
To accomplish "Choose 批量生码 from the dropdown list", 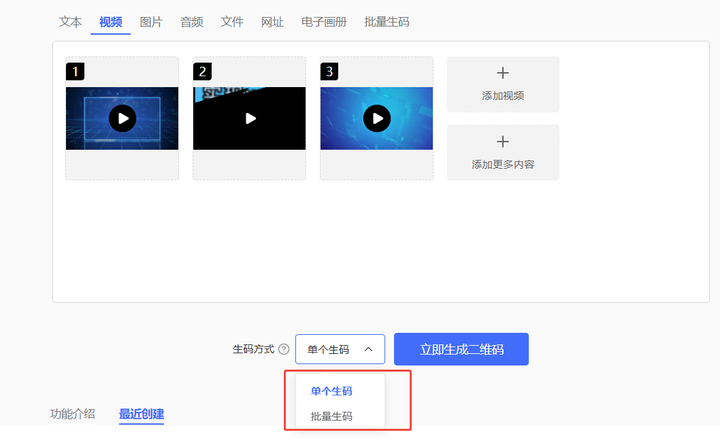I will tap(331, 416).
